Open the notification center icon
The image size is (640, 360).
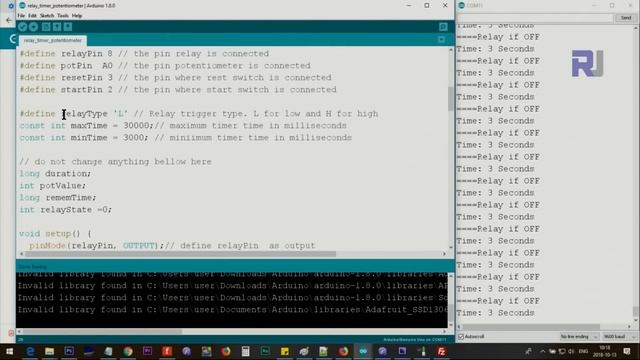(627, 351)
